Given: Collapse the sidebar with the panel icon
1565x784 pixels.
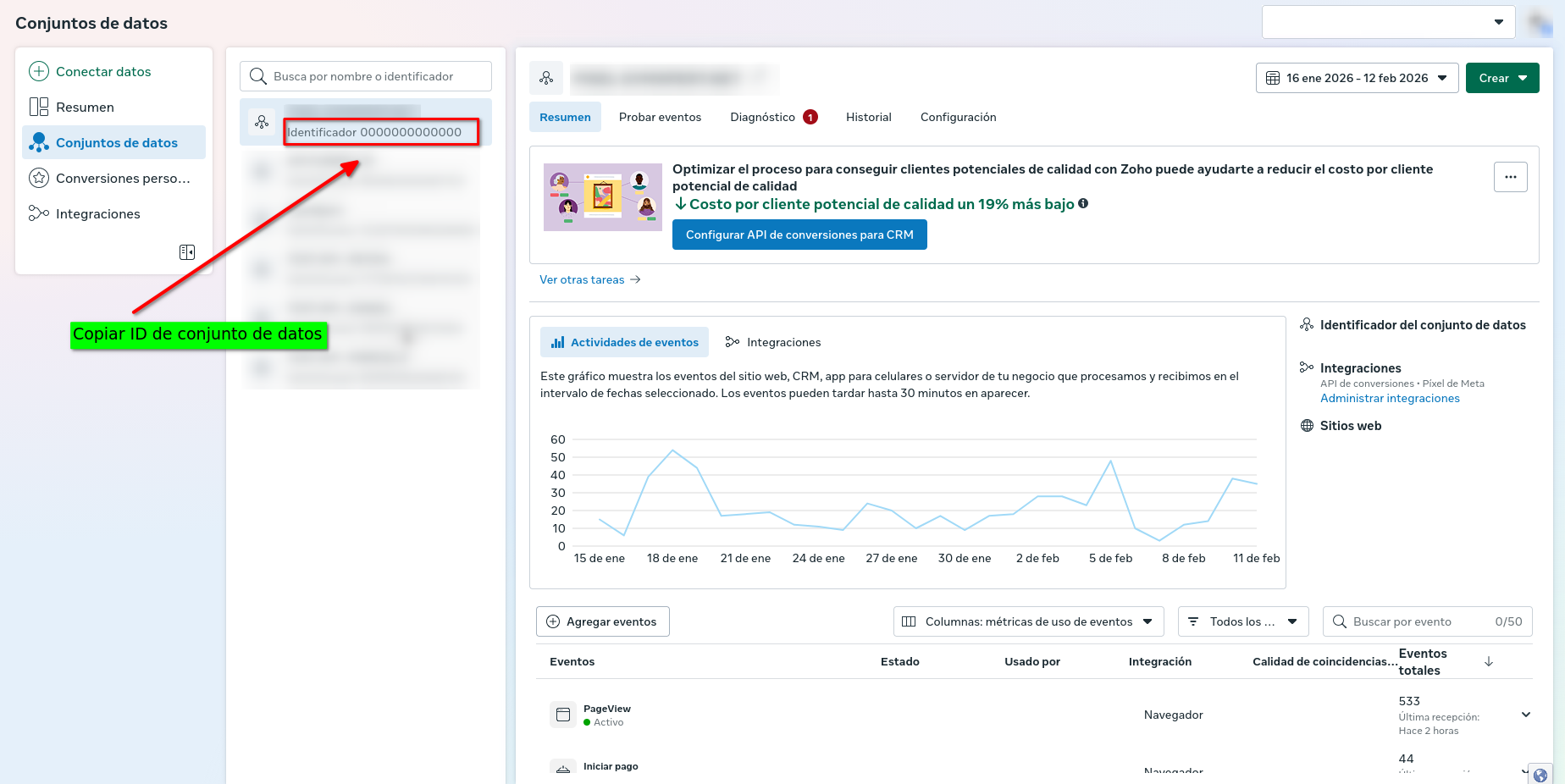Looking at the screenshot, I should [187, 252].
